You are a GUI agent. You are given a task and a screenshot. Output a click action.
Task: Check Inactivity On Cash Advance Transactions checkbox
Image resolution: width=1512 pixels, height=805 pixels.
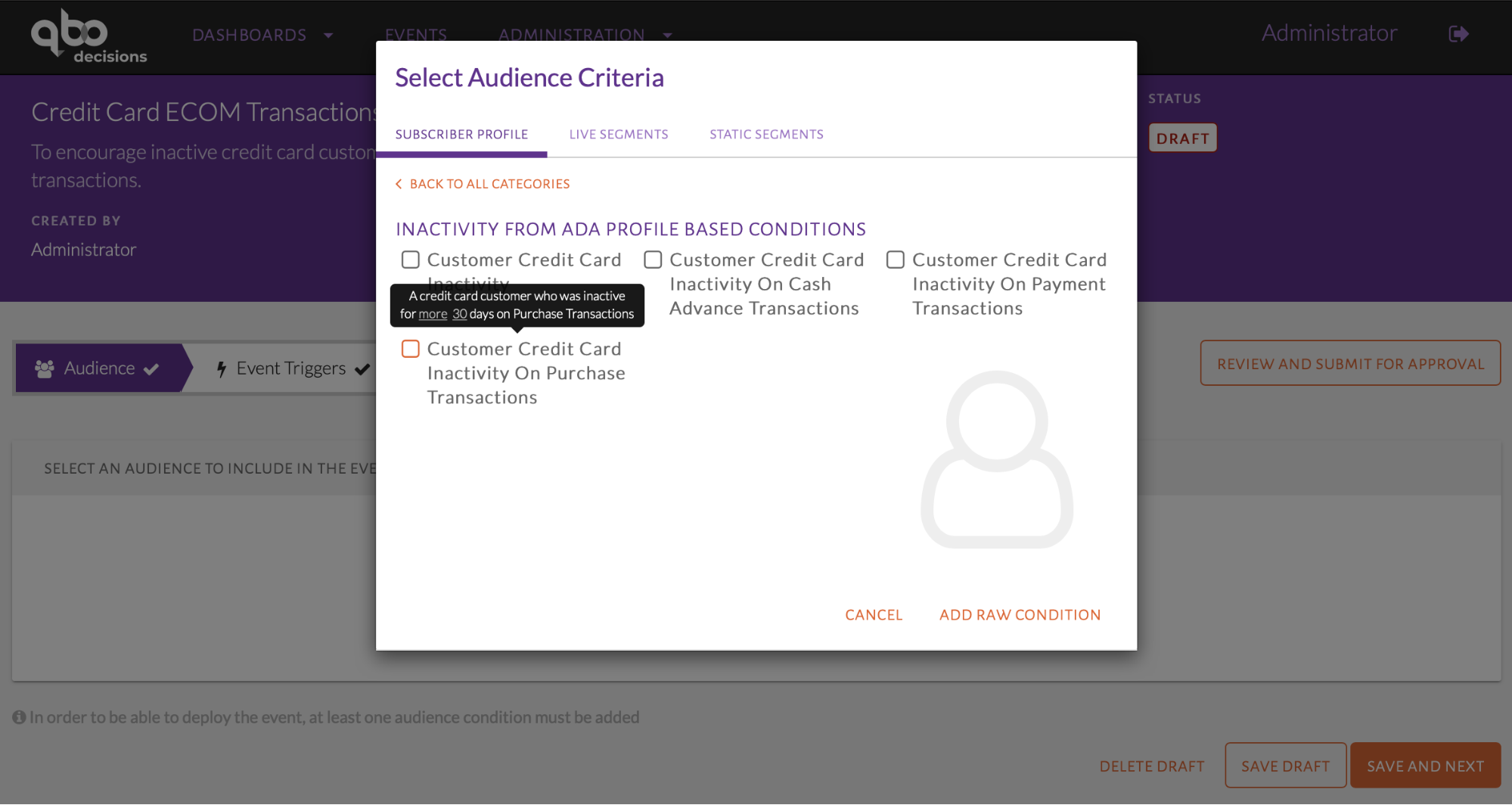tap(653, 260)
